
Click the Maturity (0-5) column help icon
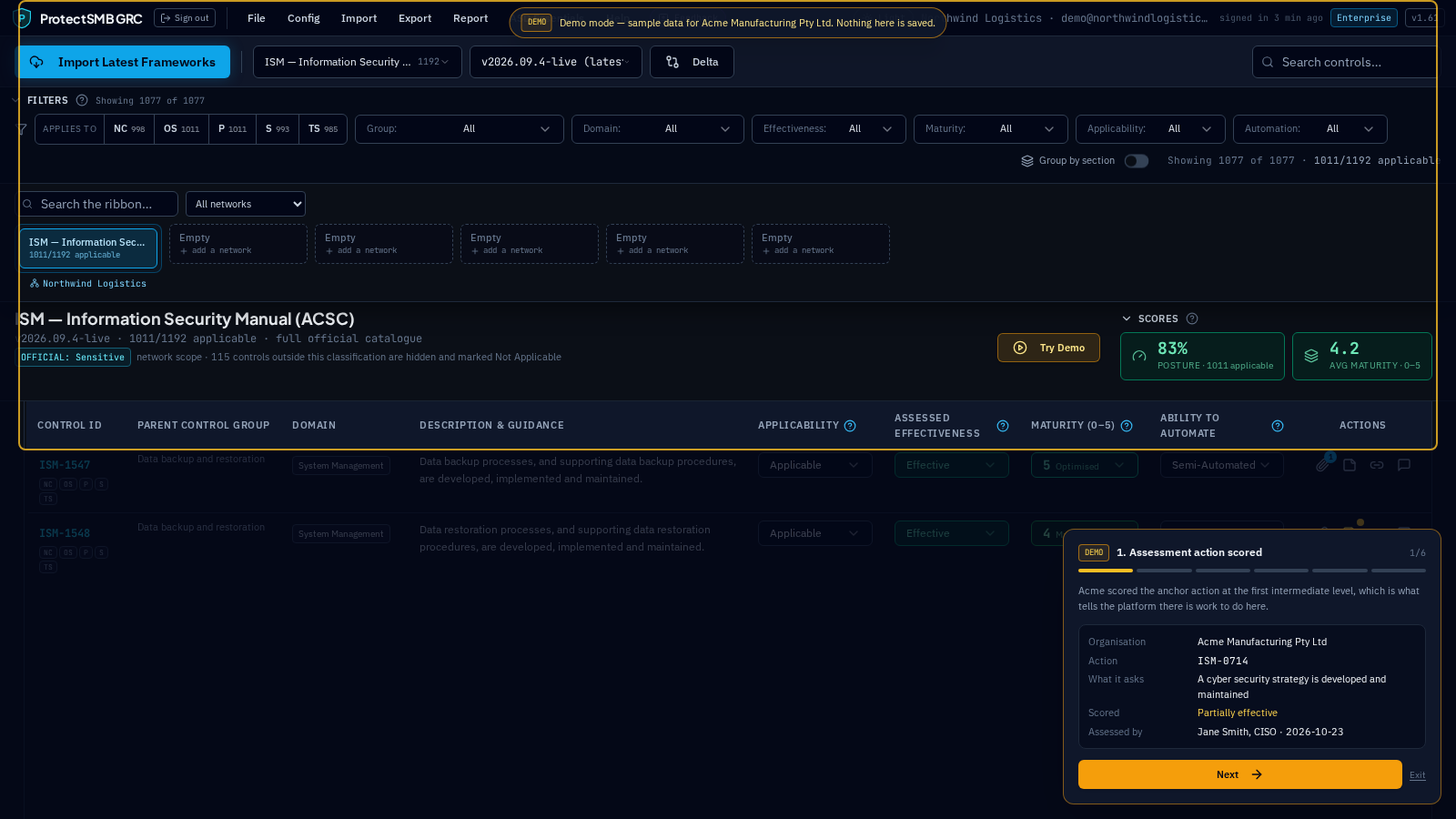pyautogui.click(x=1127, y=426)
